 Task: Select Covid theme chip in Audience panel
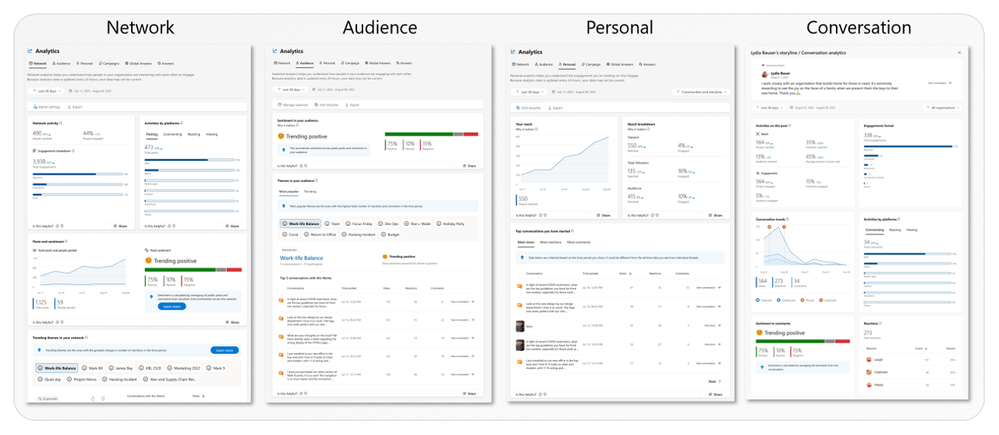coord(291,234)
